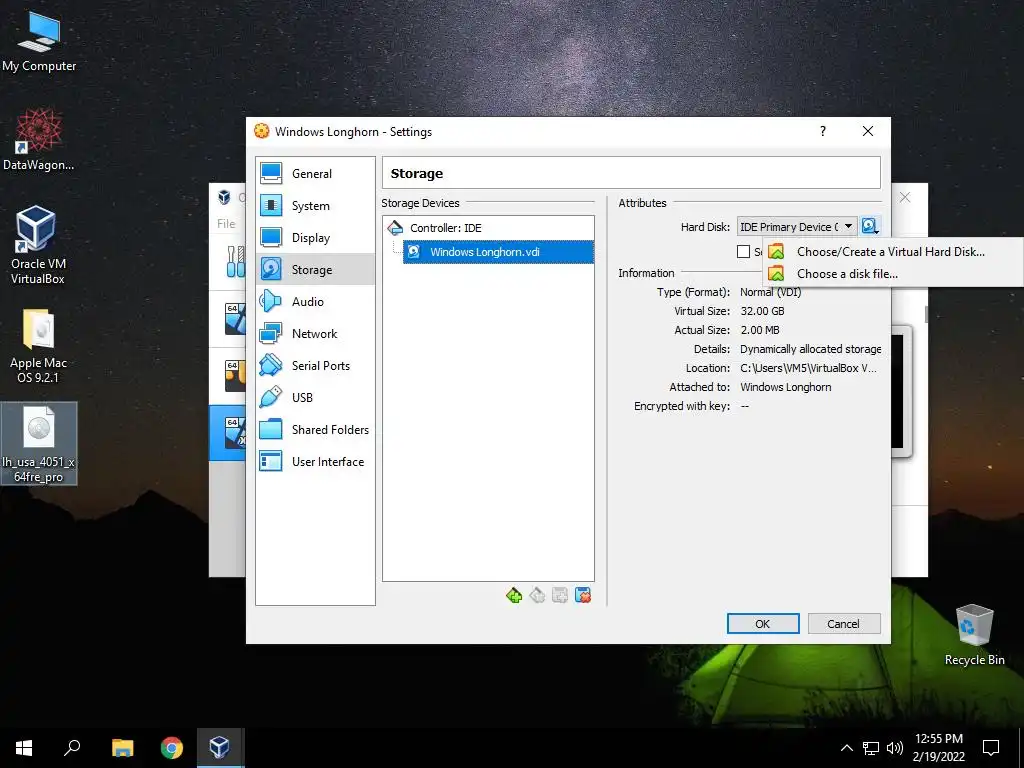
Task: Choose Choose/Create a Virtual Hard Disk...
Action: tap(892, 252)
